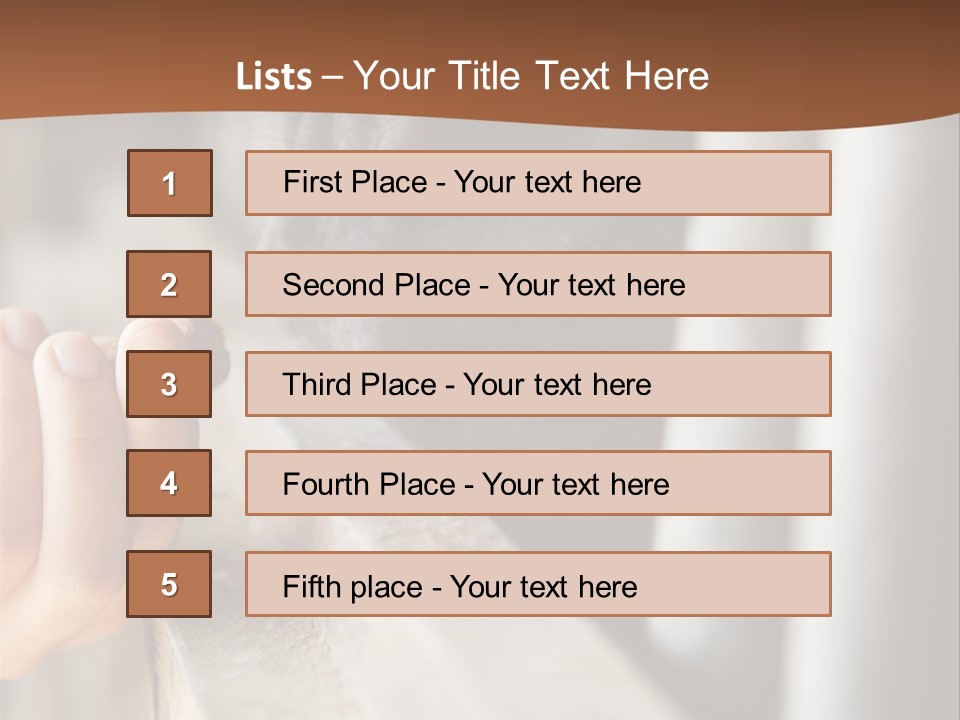
Task: Click the 'First Place - Your text here' bar
Action: [538, 183]
